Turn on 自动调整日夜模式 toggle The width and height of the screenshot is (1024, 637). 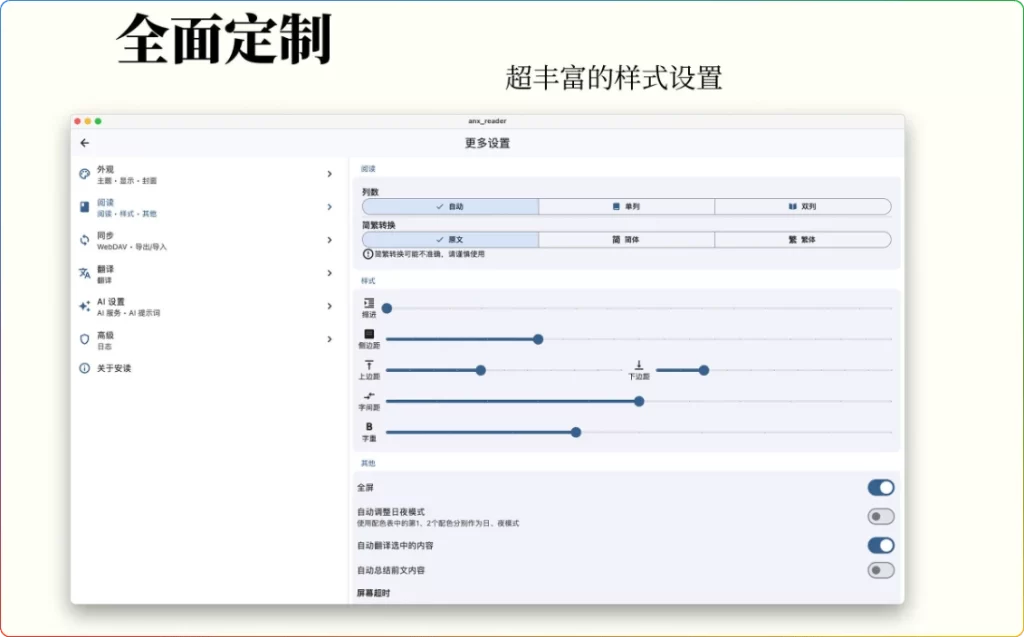click(x=879, y=515)
